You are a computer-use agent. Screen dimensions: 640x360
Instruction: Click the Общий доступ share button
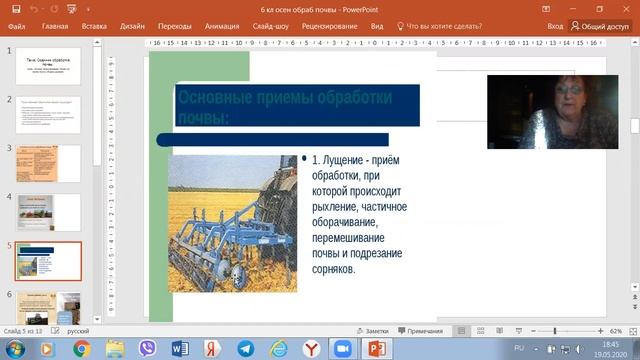click(x=600, y=26)
